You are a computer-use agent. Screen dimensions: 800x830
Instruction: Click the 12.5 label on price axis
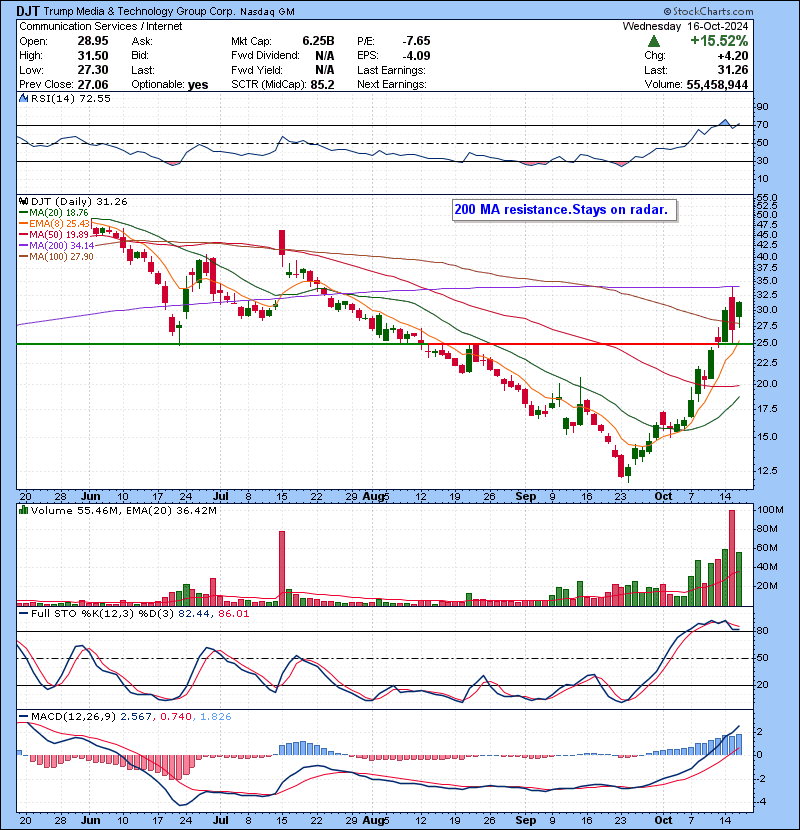[x=767, y=471]
